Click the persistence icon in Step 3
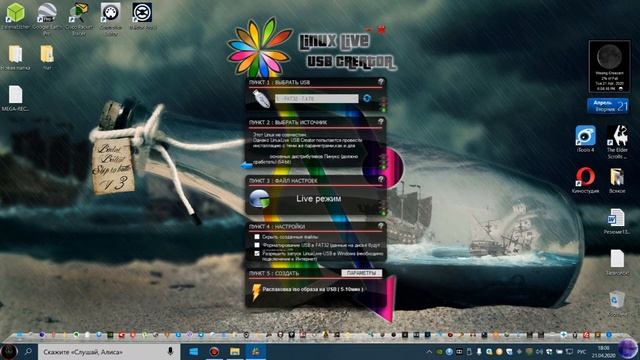This screenshot has height=360, width=640. pyautogui.click(x=260, y=199)
